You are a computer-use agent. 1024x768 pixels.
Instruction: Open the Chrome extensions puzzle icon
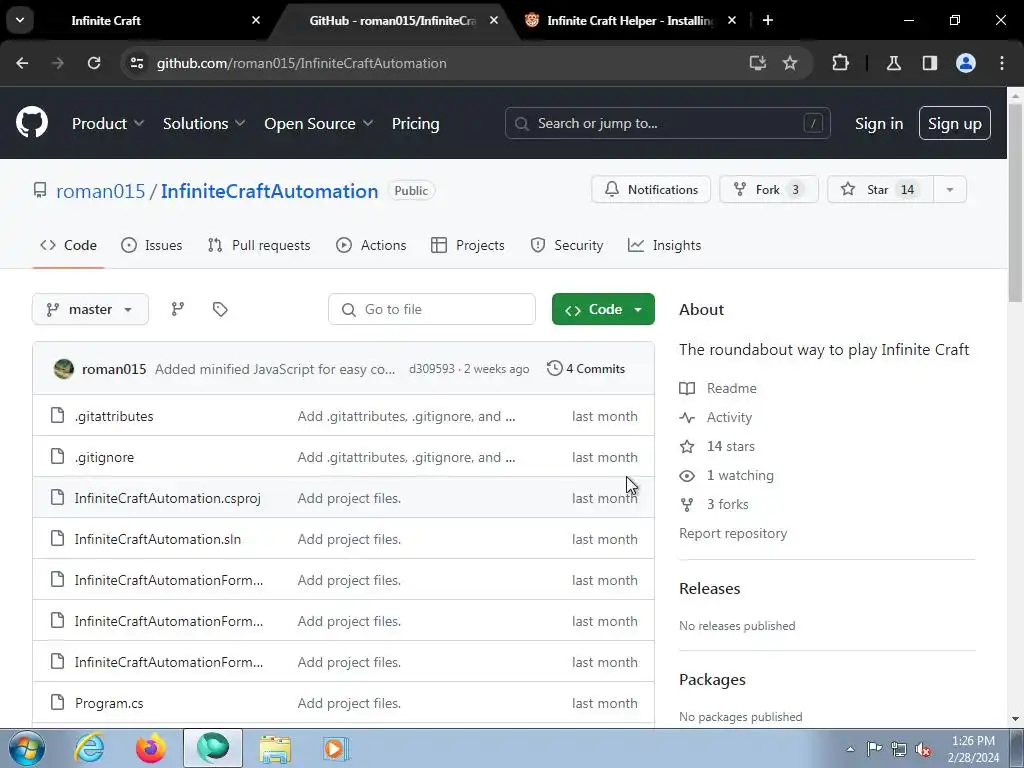840,63
